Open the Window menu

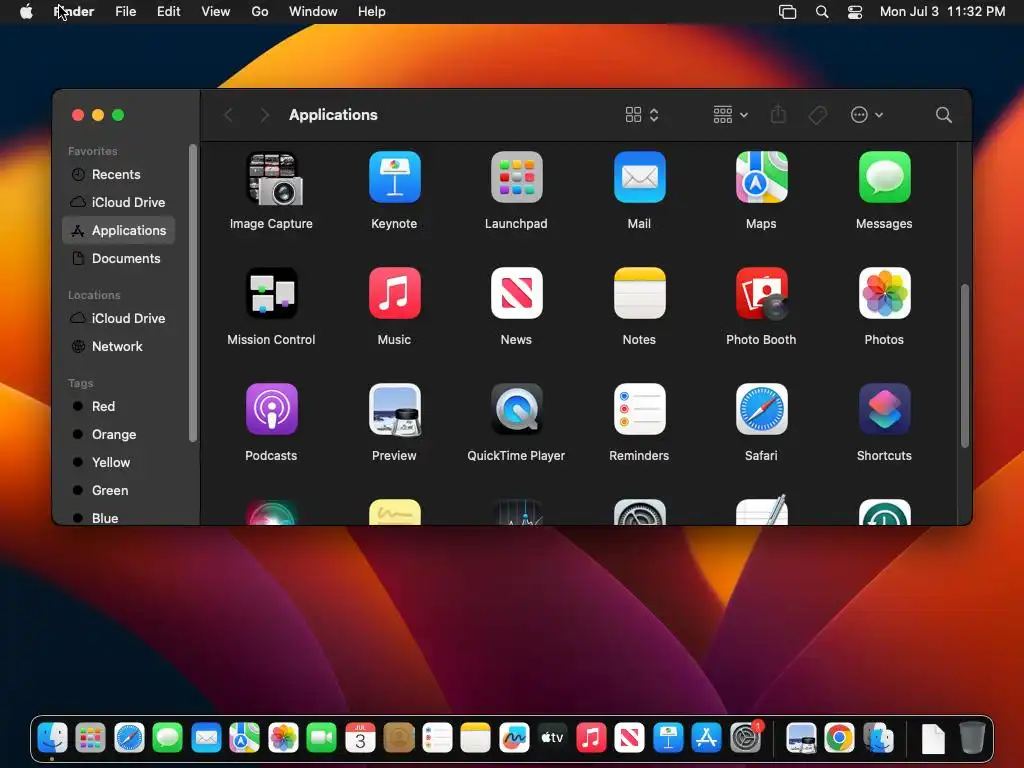pyautogui.click(x=313, y=12)
